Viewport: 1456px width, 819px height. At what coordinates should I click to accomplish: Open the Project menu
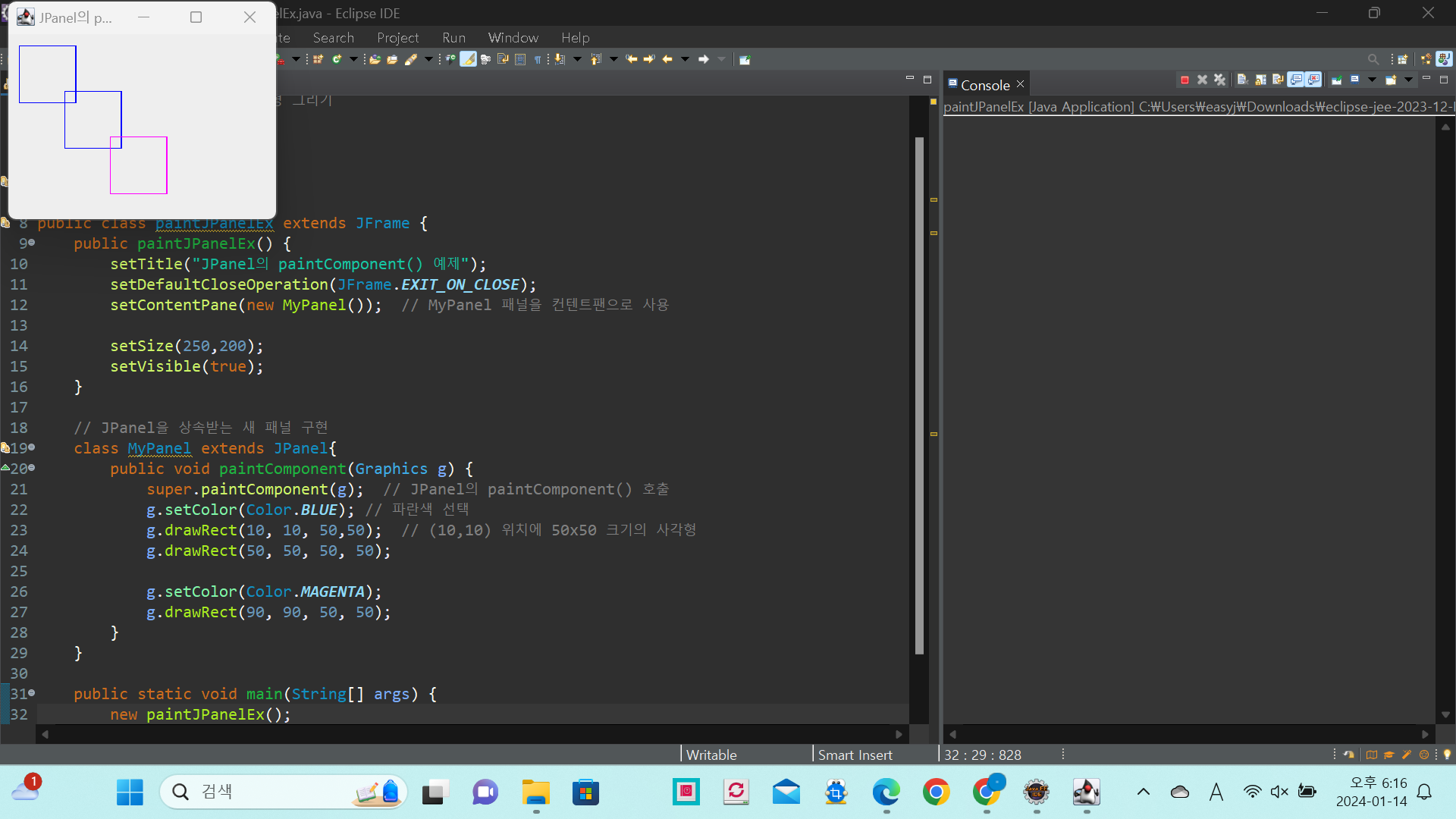coord(397,37)
